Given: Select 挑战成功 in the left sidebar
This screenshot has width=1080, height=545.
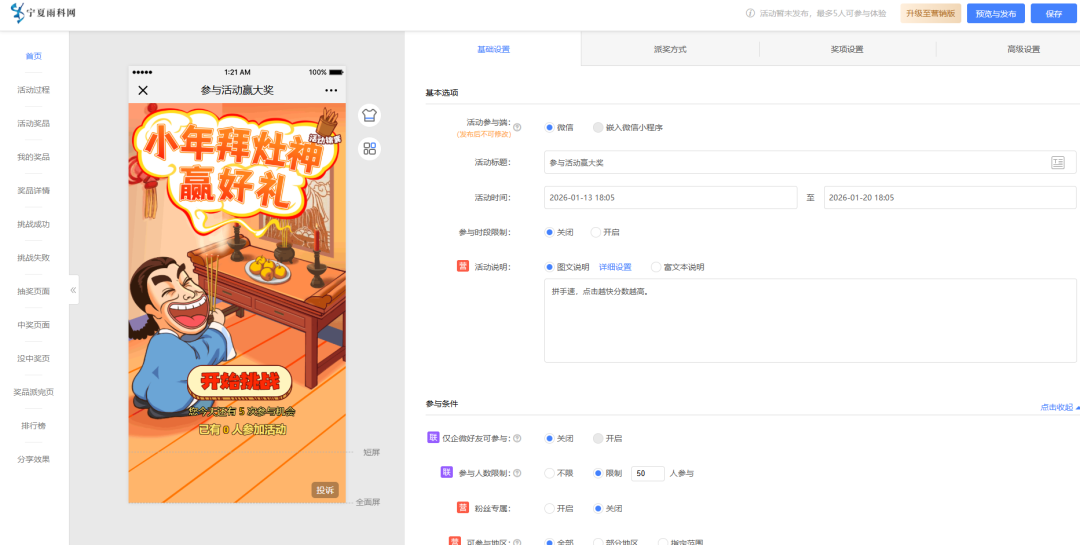Looking at the screenshot, I should pos(34,224).
